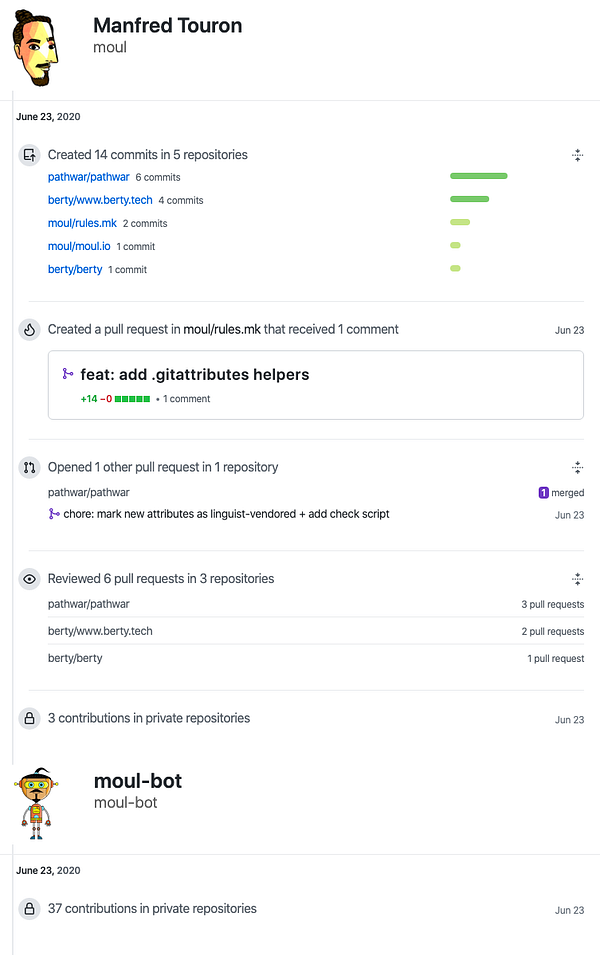Click the lock icon beside 3 contributions
The image size is (600, 955).
tap(29, 718)
